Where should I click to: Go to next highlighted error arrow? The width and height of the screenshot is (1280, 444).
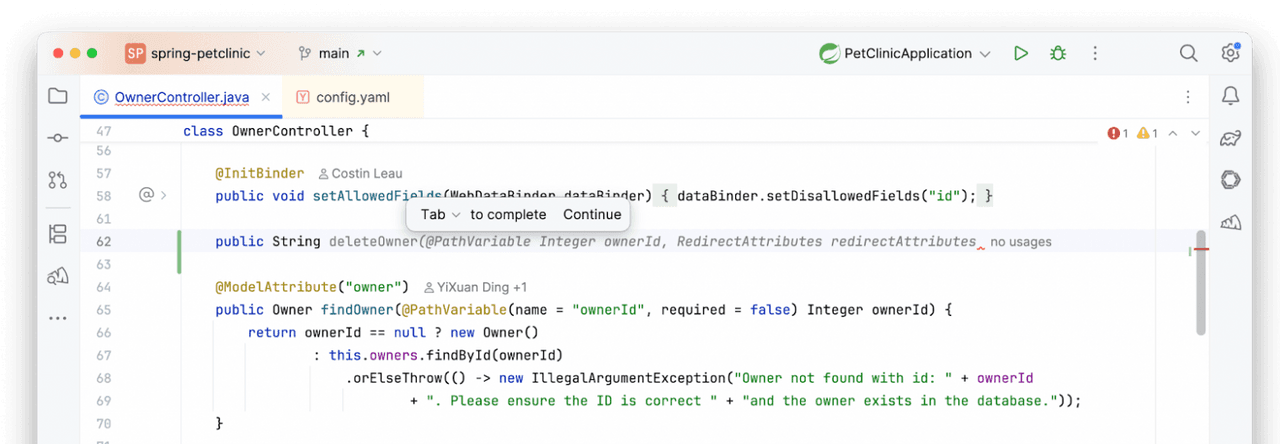[1196, 133]
